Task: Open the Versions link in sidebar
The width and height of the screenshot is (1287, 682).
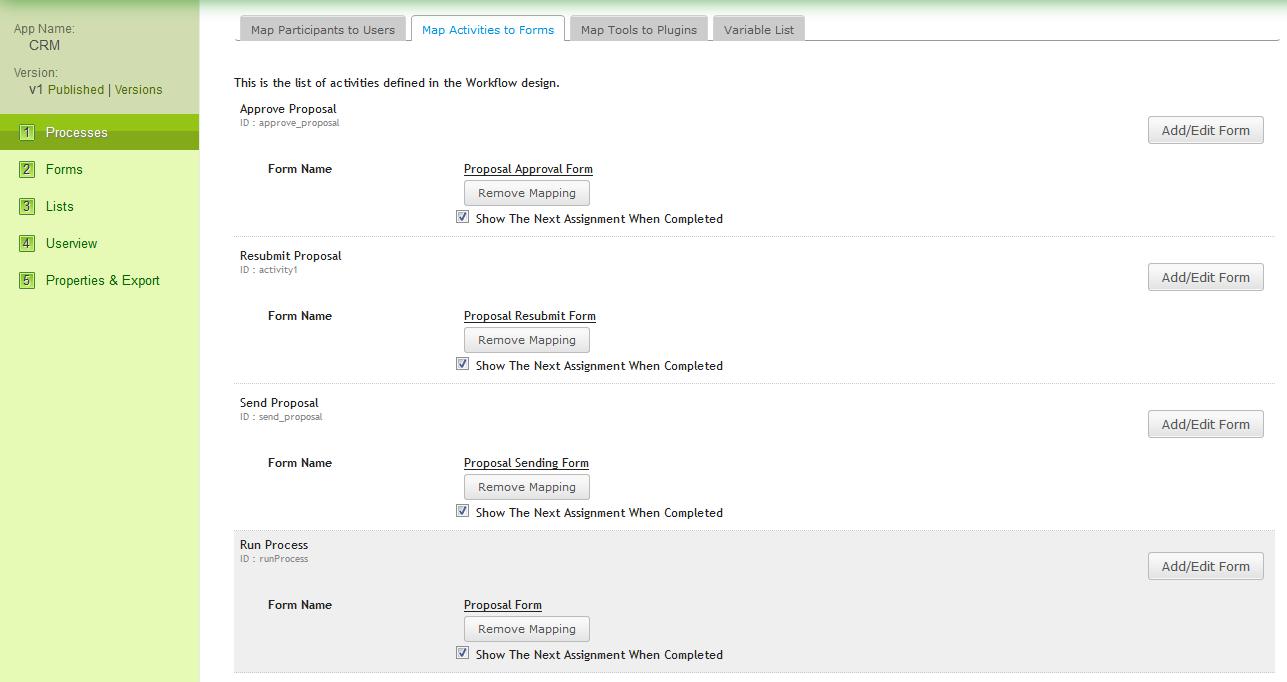Action: click(138, 89)
